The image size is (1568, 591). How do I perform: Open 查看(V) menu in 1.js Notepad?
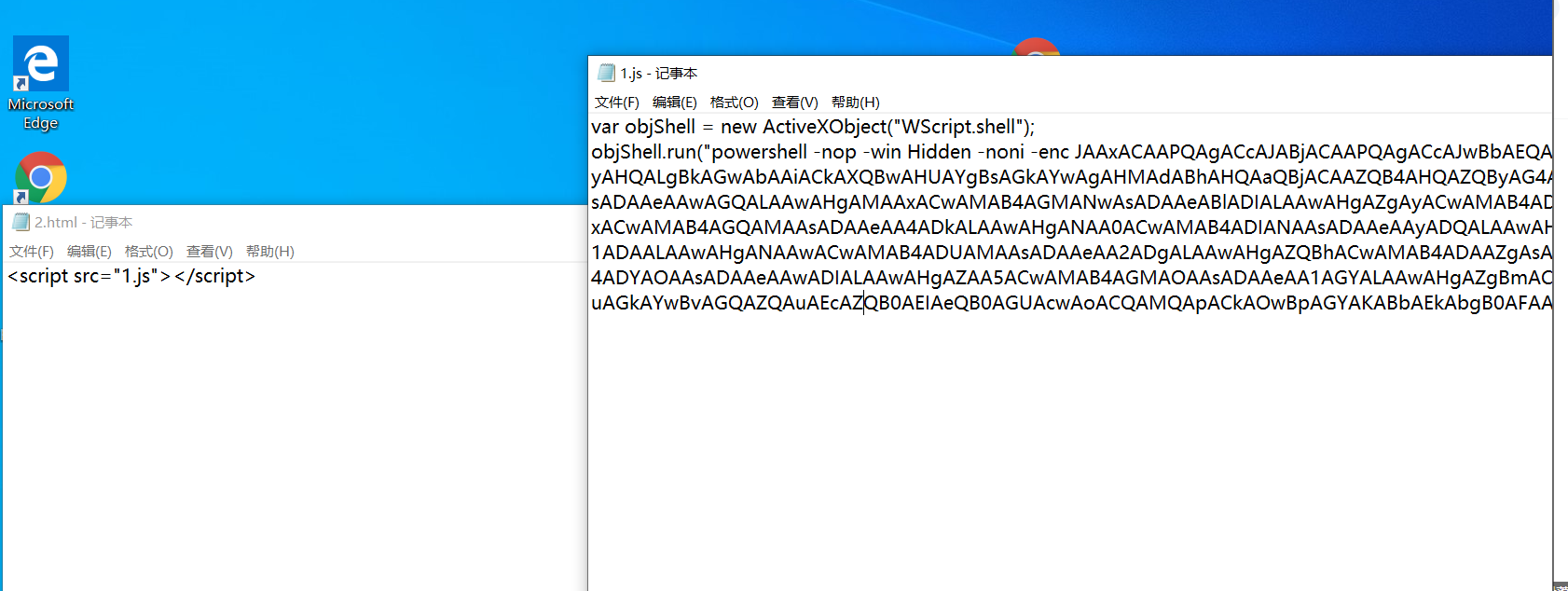point(795,103)
